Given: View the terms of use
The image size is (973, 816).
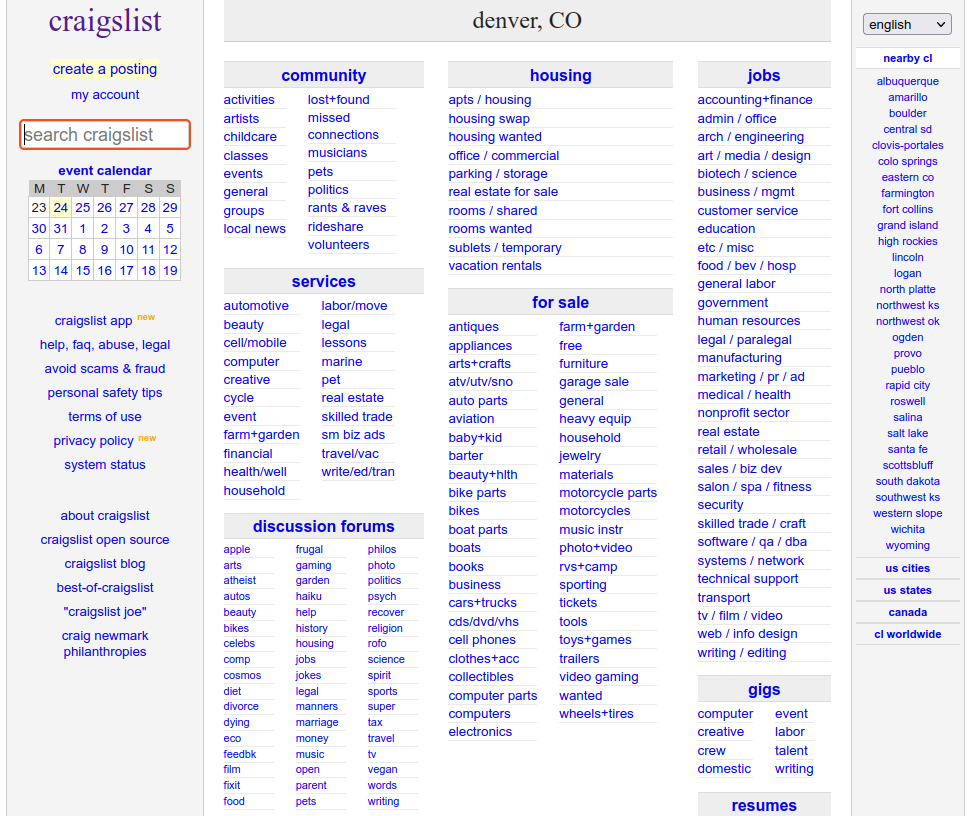Looking at the screenshot, I should pos(105,416).
